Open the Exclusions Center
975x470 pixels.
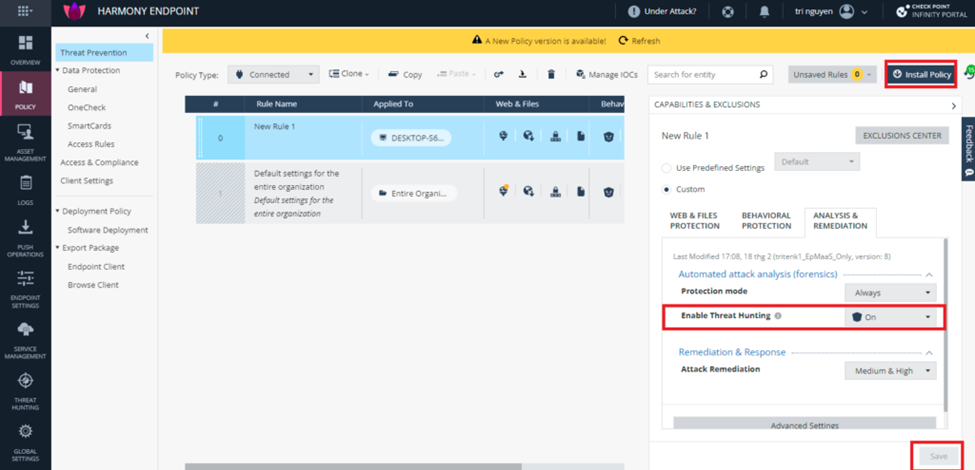click(902, 136)
